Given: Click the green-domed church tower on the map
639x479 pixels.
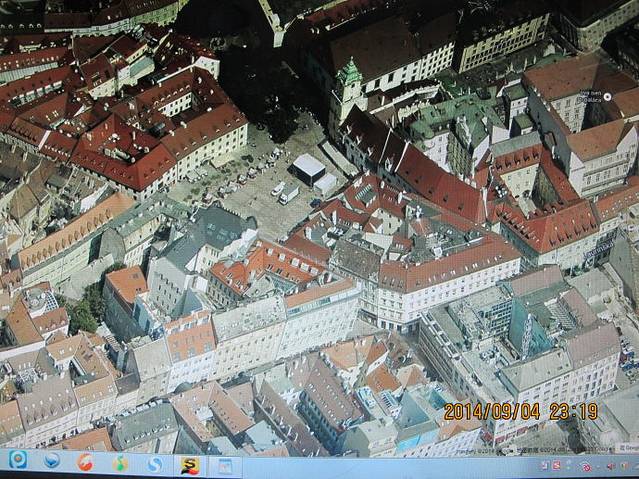Looking at the screenshot, I should pos(349,76).
